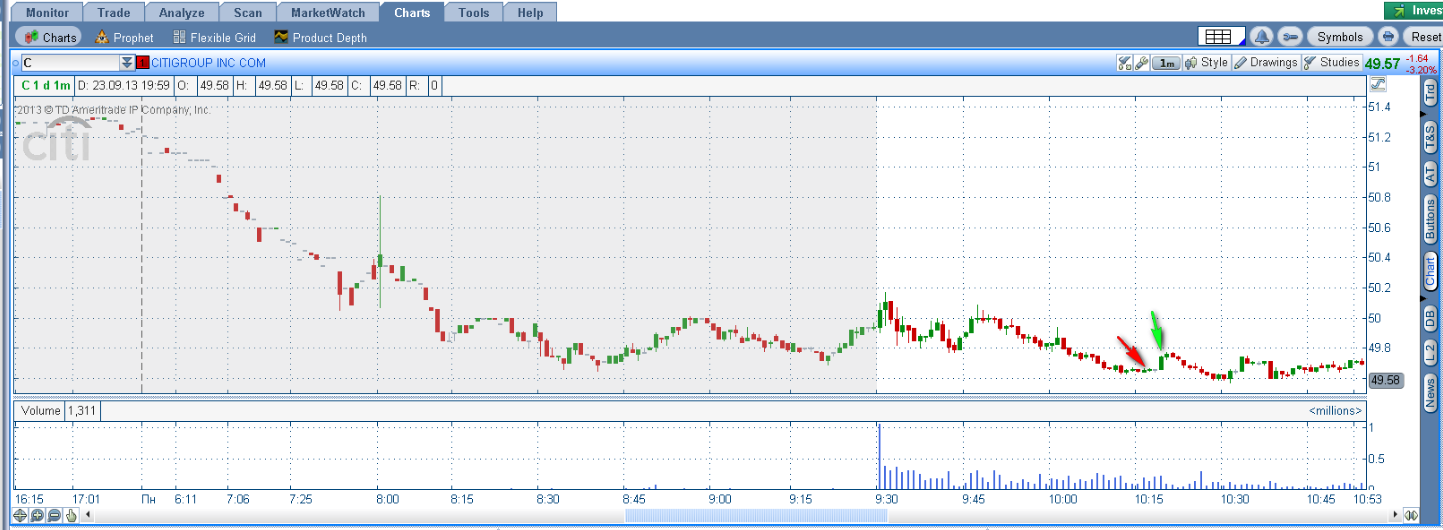Open the wrench settings button in the header
1443x530 pixels.
(1290, 37)
